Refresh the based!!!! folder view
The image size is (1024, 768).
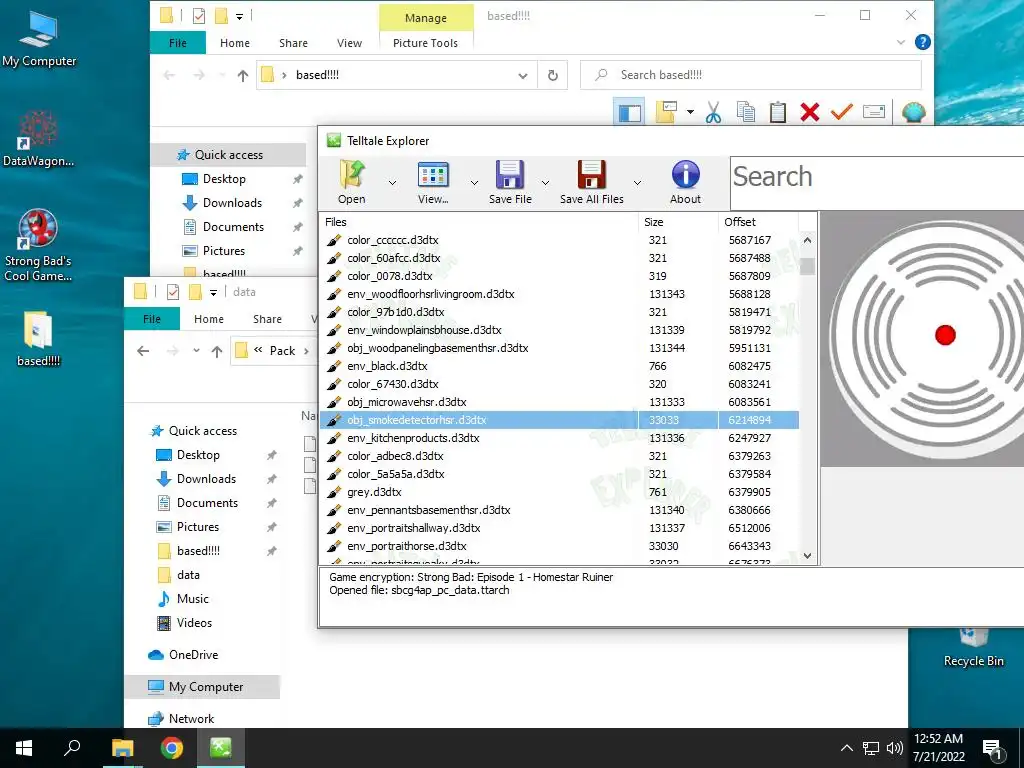[552, 75]
